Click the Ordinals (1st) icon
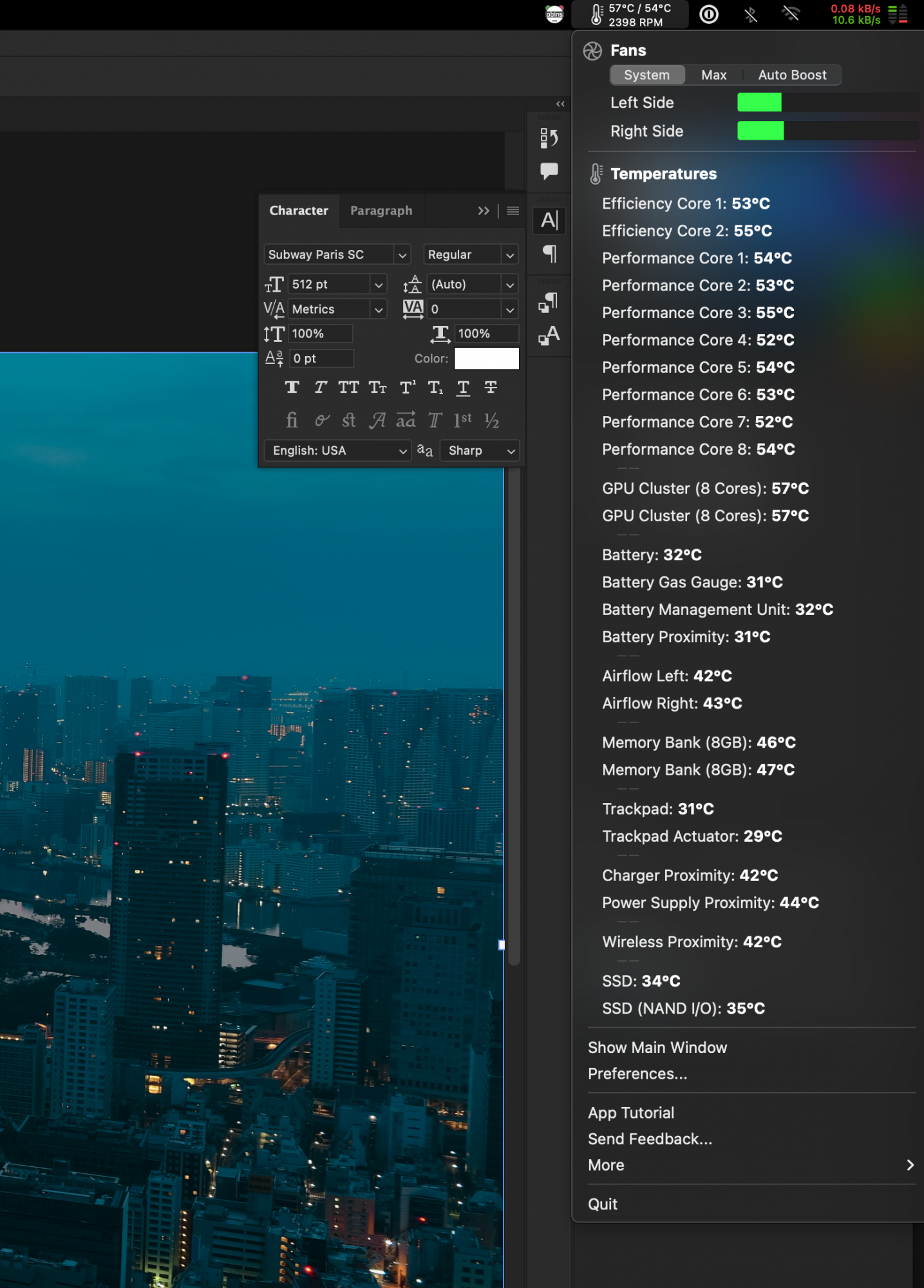Image resolution: width=924 pixels, height=1288 pixels. click(x=462, y=421)
